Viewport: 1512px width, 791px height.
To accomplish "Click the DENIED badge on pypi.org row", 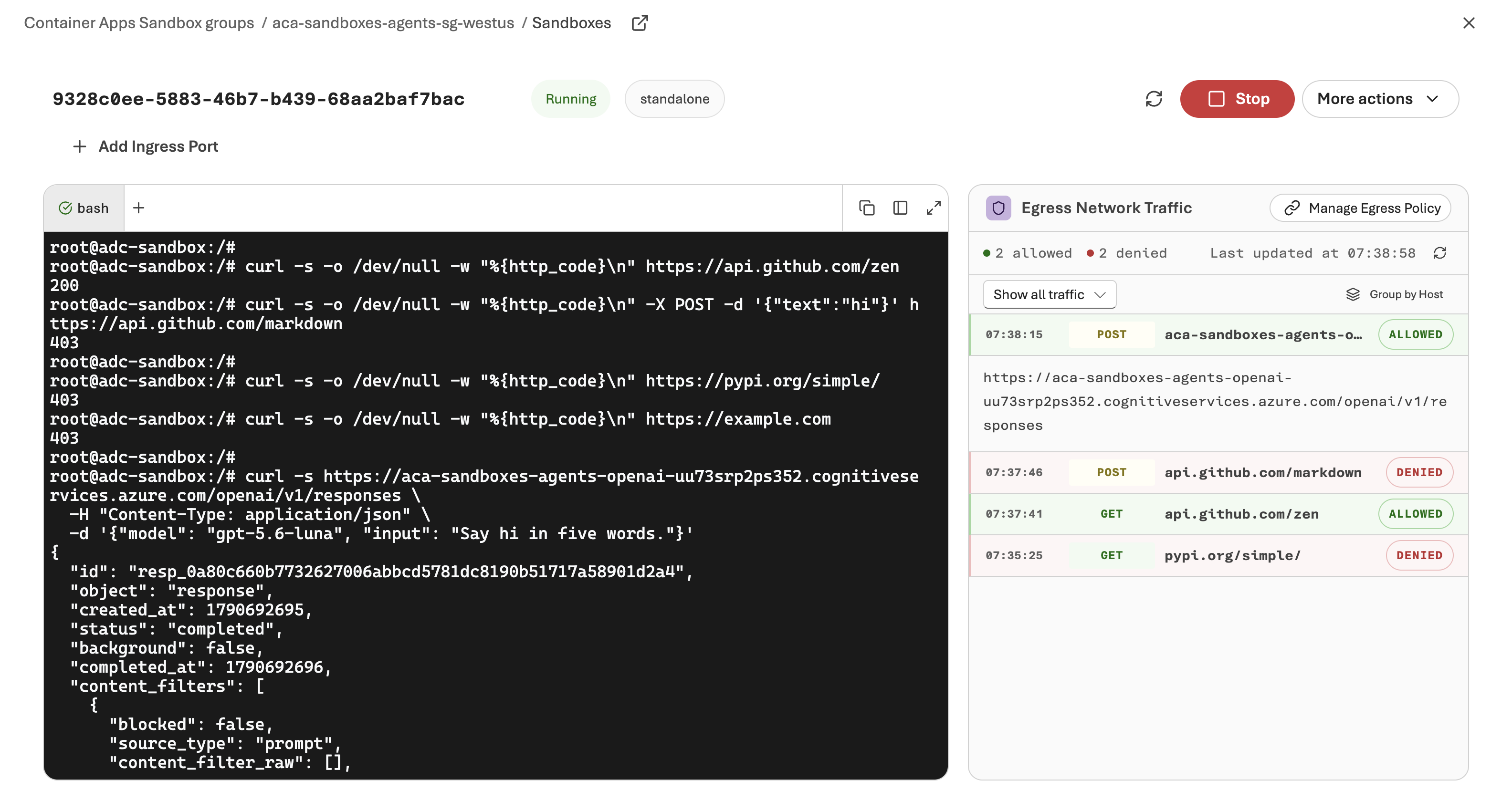I will 1419,555.
